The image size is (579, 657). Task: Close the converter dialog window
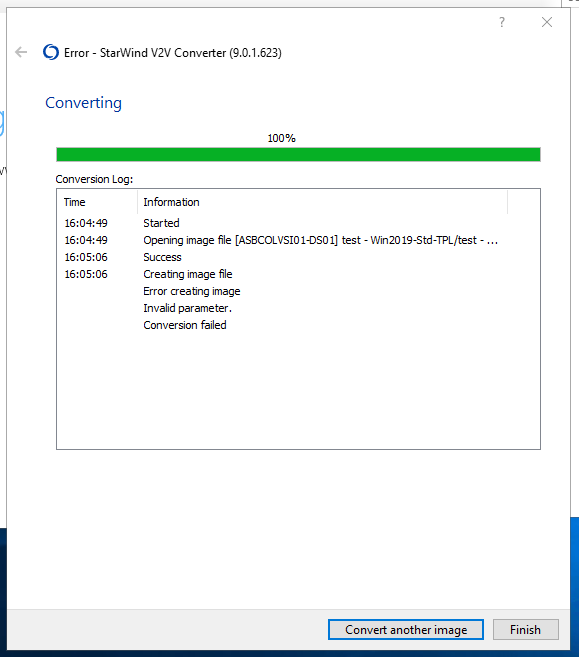click(x=546, y=22)
